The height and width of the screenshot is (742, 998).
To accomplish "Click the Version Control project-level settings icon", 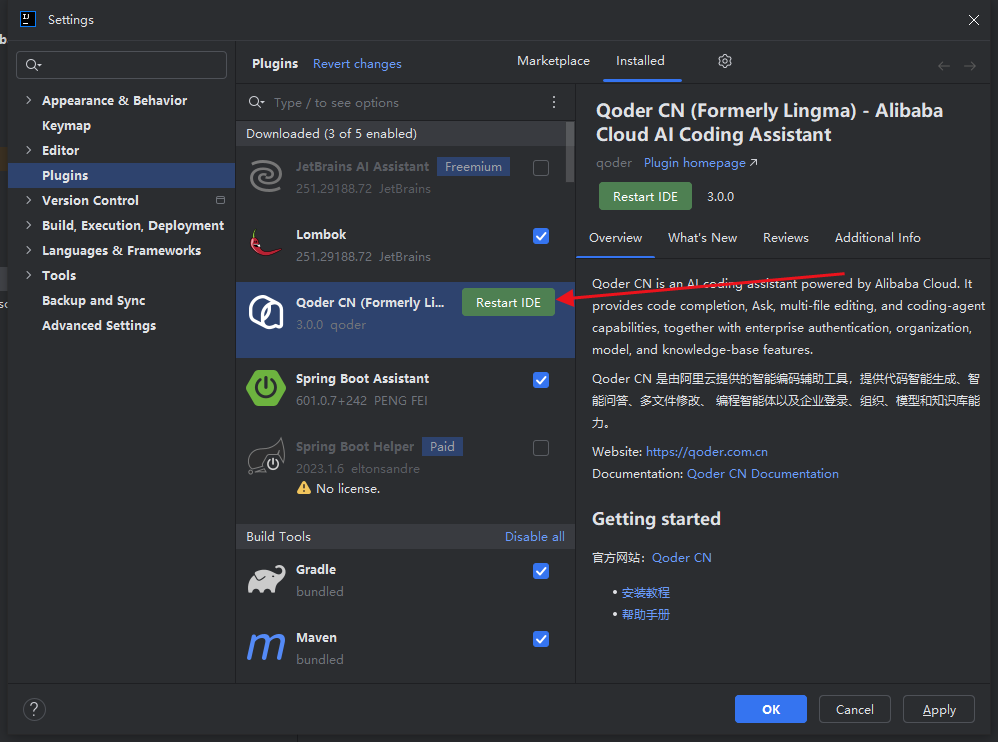I will coord(220,200).
